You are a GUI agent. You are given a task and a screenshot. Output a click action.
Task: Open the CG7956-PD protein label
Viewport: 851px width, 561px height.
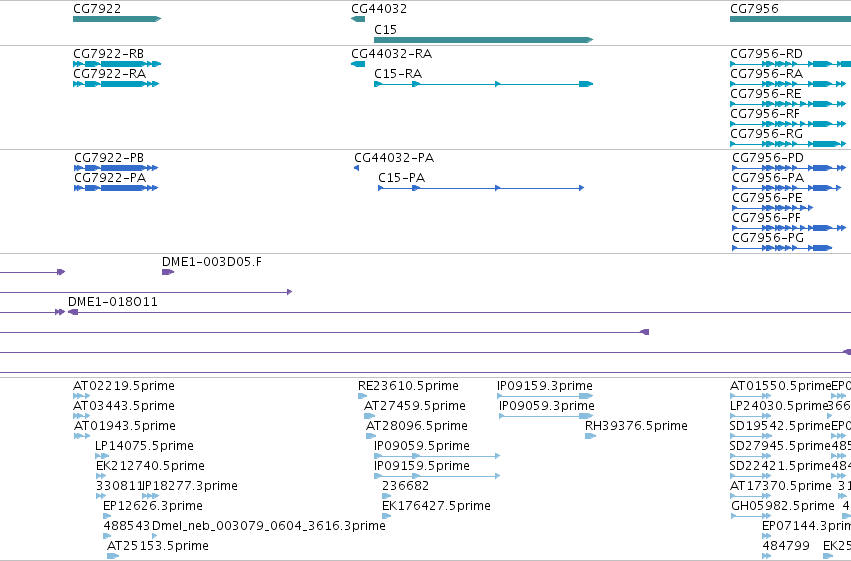[768, 158]
